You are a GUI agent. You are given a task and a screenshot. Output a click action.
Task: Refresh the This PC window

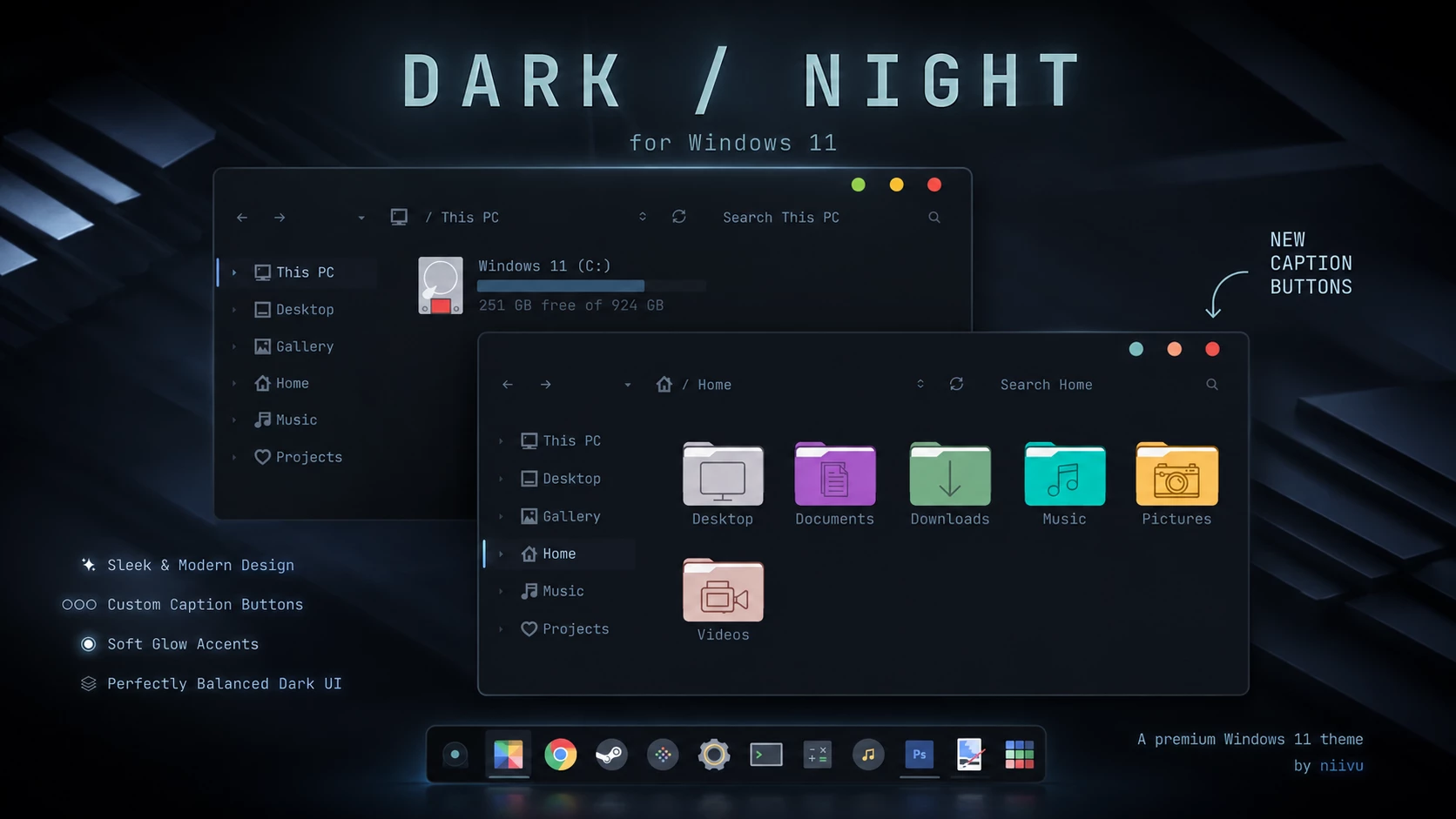[679, 217]
